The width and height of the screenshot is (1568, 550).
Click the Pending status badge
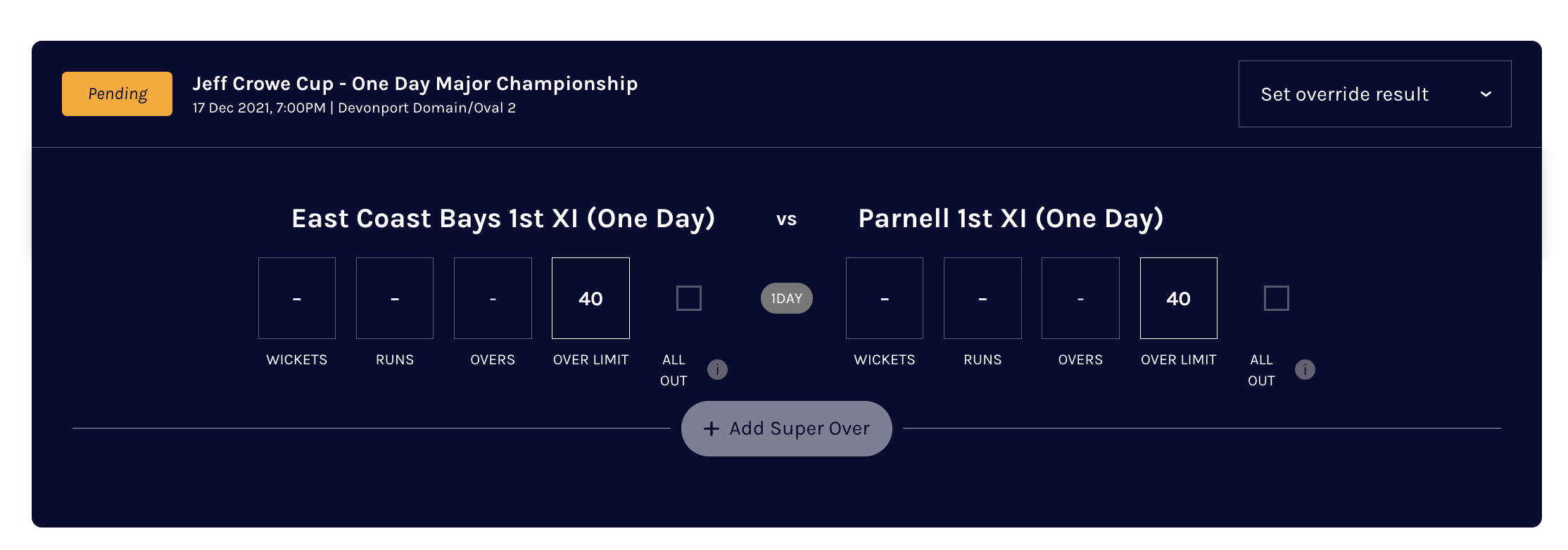117,94
